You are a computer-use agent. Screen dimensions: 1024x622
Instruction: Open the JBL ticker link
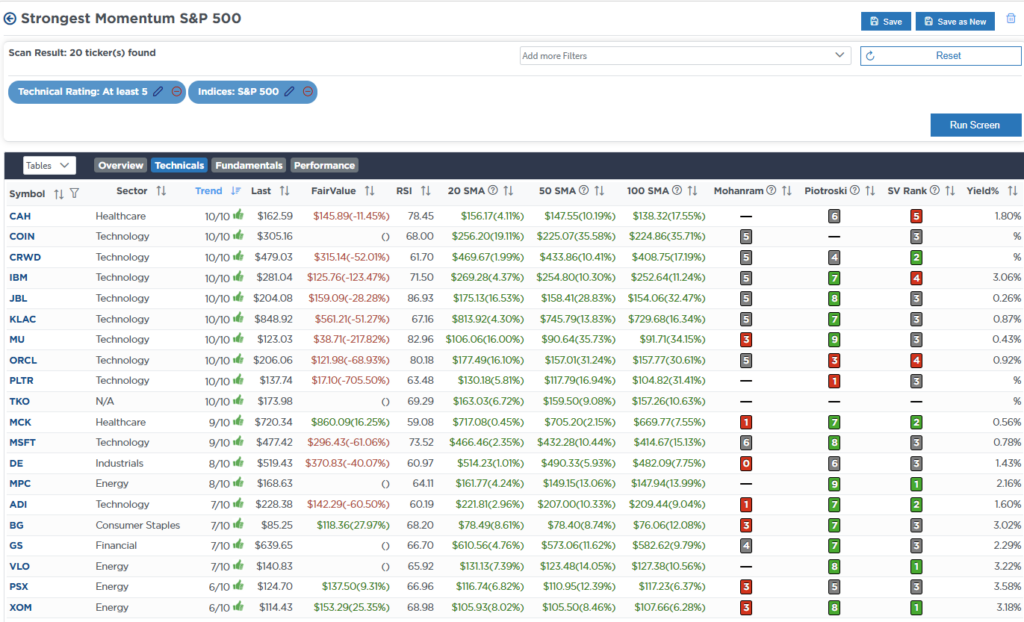tap(18, 298)
